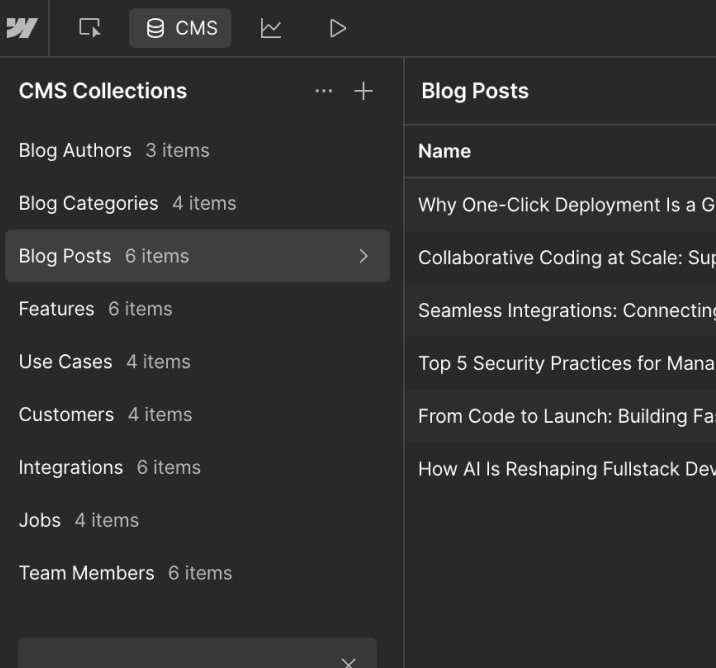
Task: Open the Blog Authors collection
Action: tap(197, 151)
